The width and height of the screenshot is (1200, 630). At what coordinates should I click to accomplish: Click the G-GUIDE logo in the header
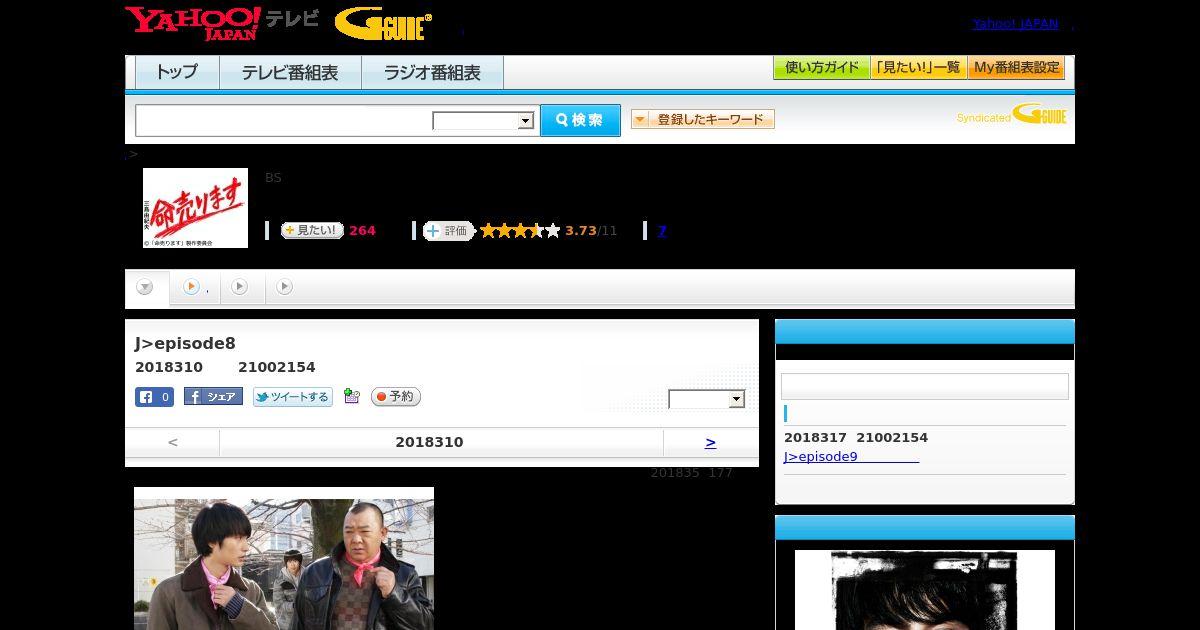(383, 24)
